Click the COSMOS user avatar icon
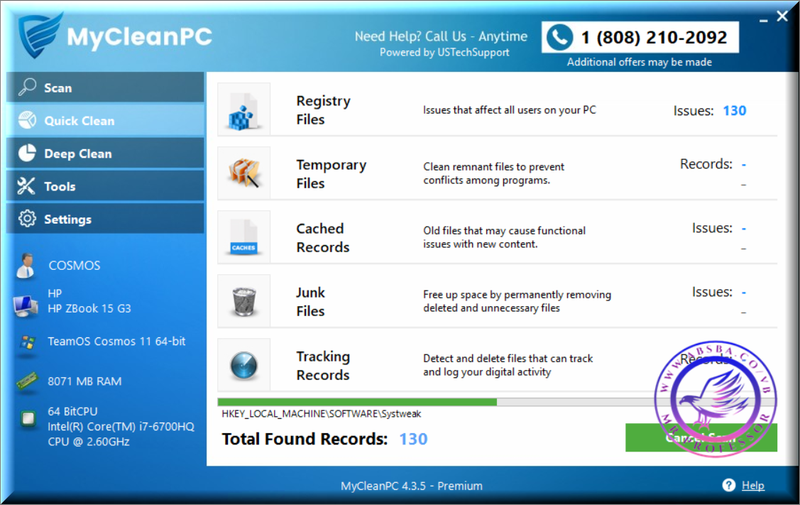Viewport: 800px width, 505px height. 25,265
